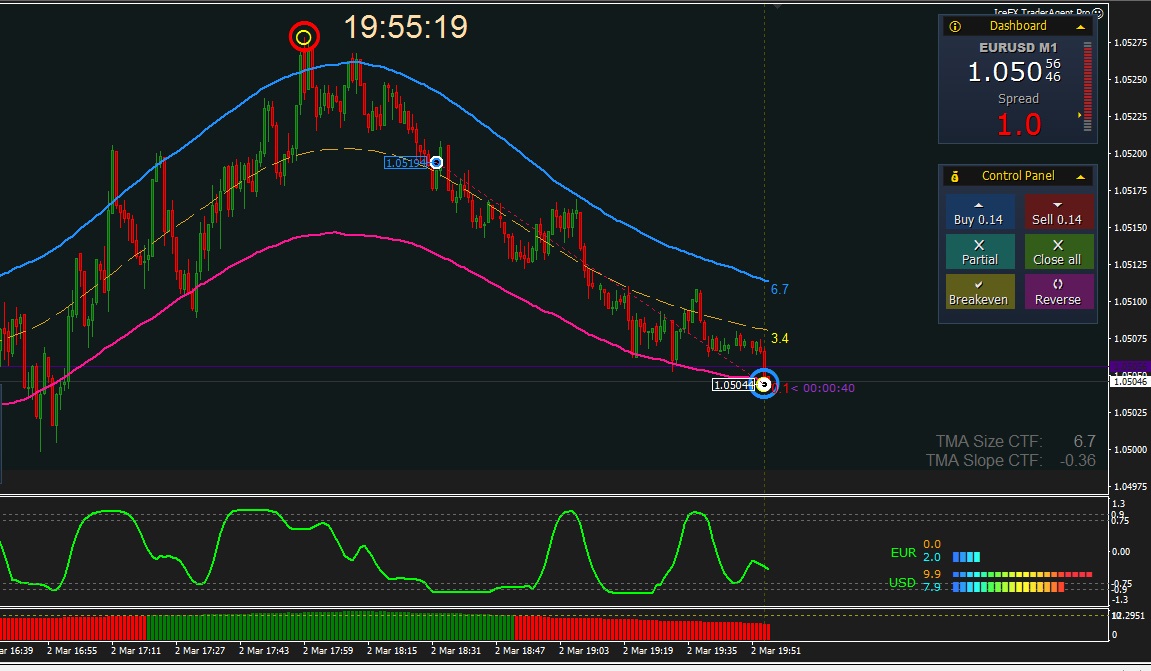Click the Dashboard info icon
The image size is (1151, 671).
[x=955, y=26]
